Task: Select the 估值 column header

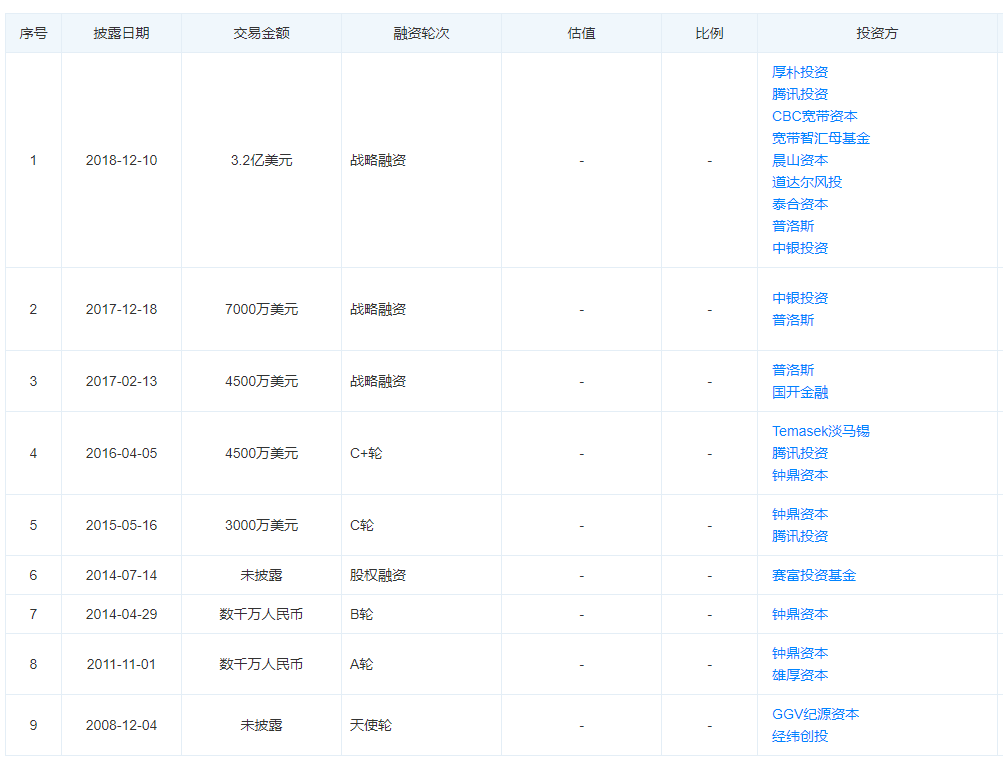Action: [581, 33]
